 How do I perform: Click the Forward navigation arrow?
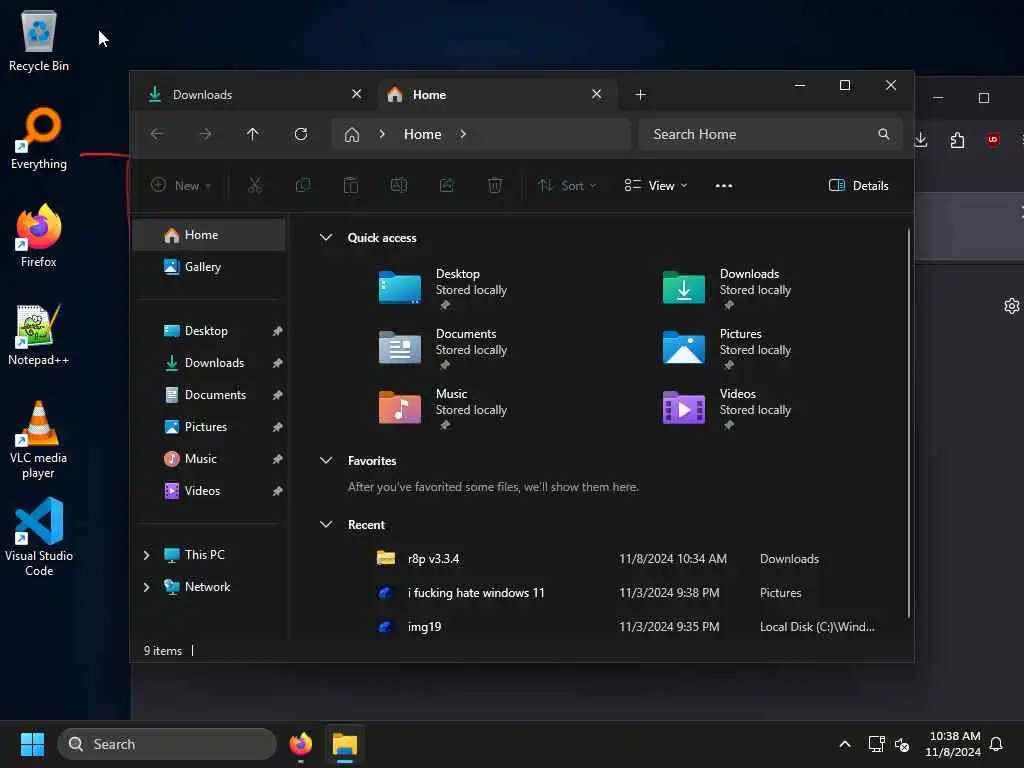(205, 134)
